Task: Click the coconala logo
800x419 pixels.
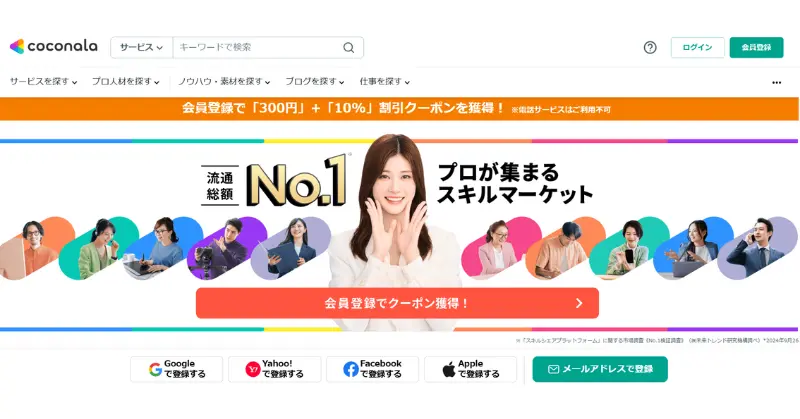Action: pos(54,46)
